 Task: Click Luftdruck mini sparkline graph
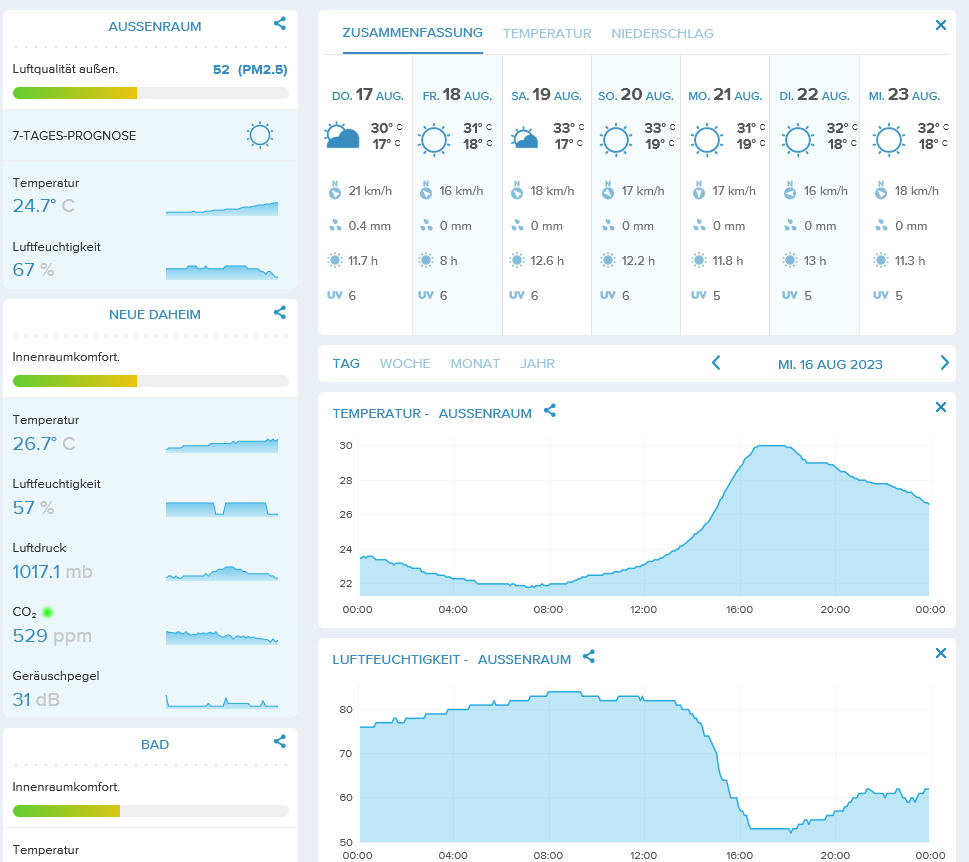[x=222, y=573]
